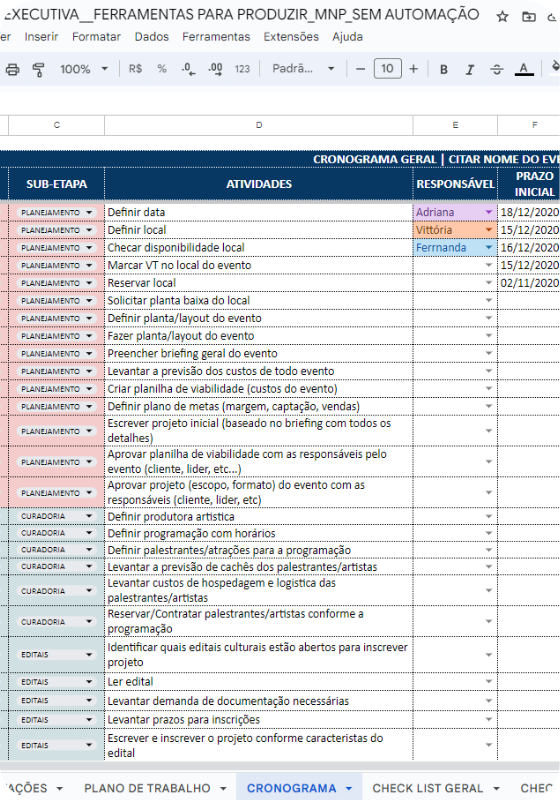The image size is (560, 800).
Task: Select cell 'Preencher briefing geral do evento'
Action: click(259, 353)
